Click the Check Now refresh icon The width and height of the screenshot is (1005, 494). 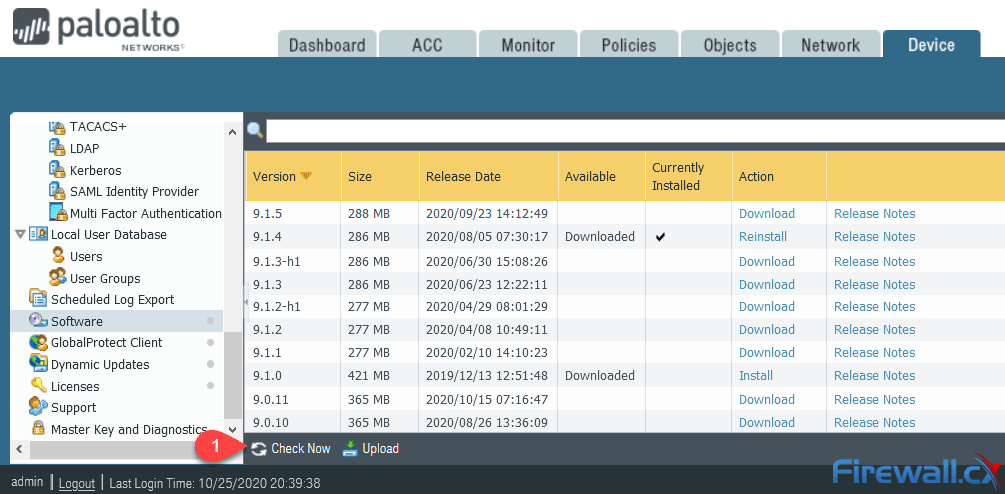[x=258, y=449]
